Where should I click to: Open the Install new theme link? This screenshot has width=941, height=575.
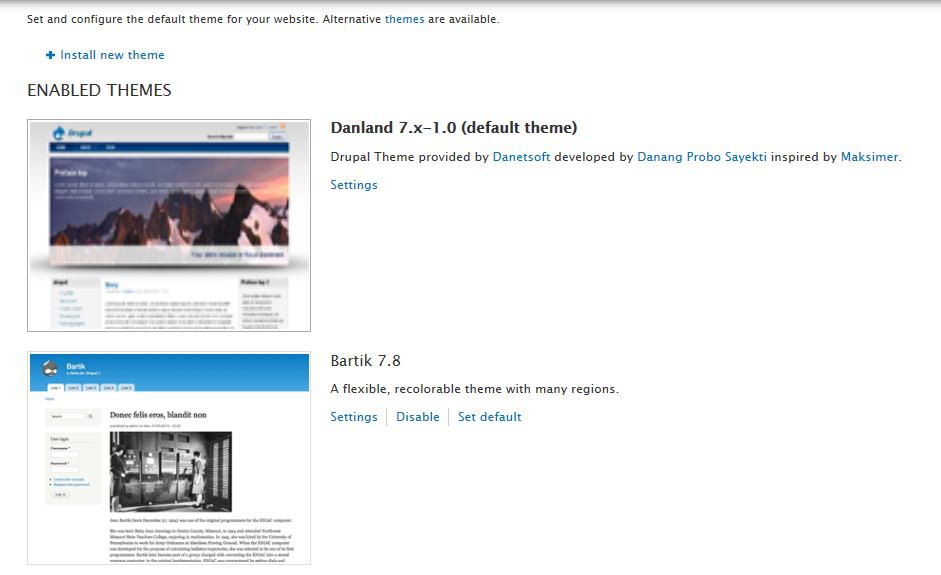click(112, 55)
